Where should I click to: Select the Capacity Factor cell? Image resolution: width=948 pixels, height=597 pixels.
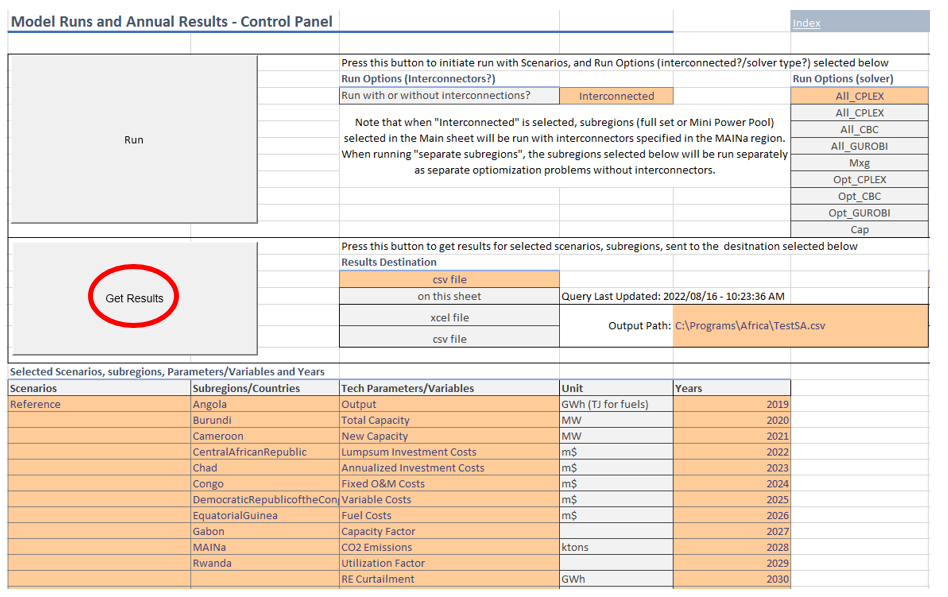(449, 531)
